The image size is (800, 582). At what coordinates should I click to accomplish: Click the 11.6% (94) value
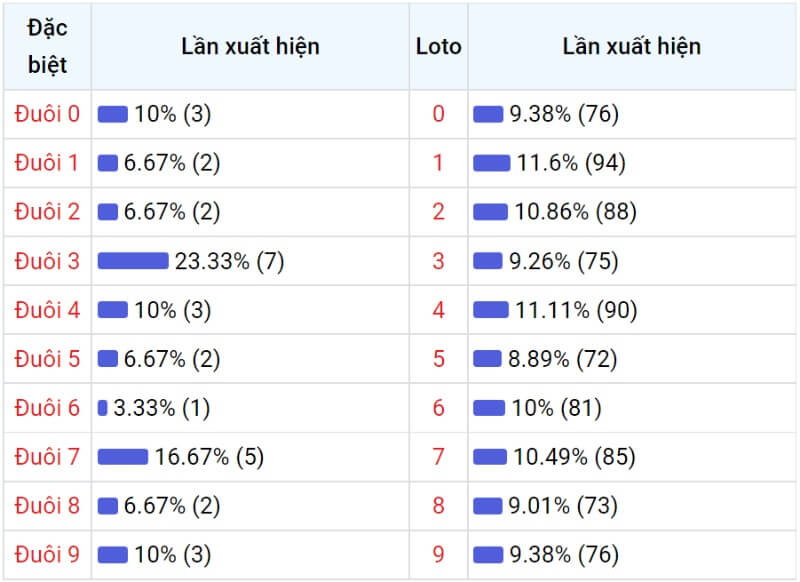tap(571, 163)
